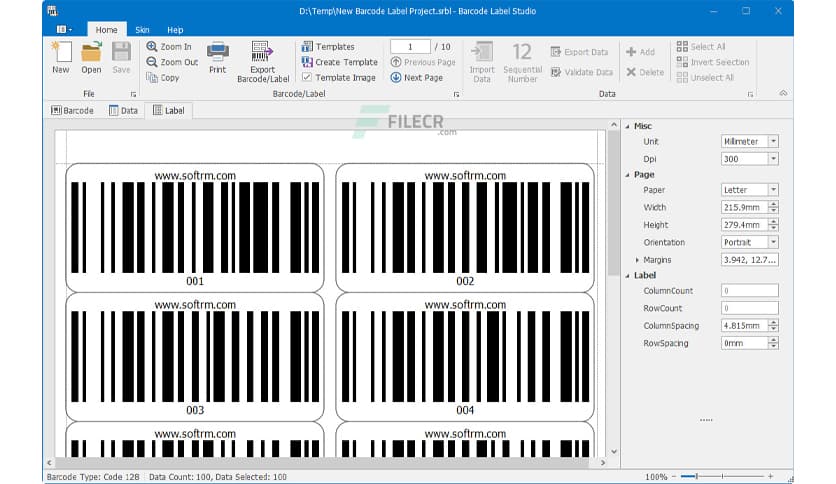Go to Previous Page

[423, 62]
